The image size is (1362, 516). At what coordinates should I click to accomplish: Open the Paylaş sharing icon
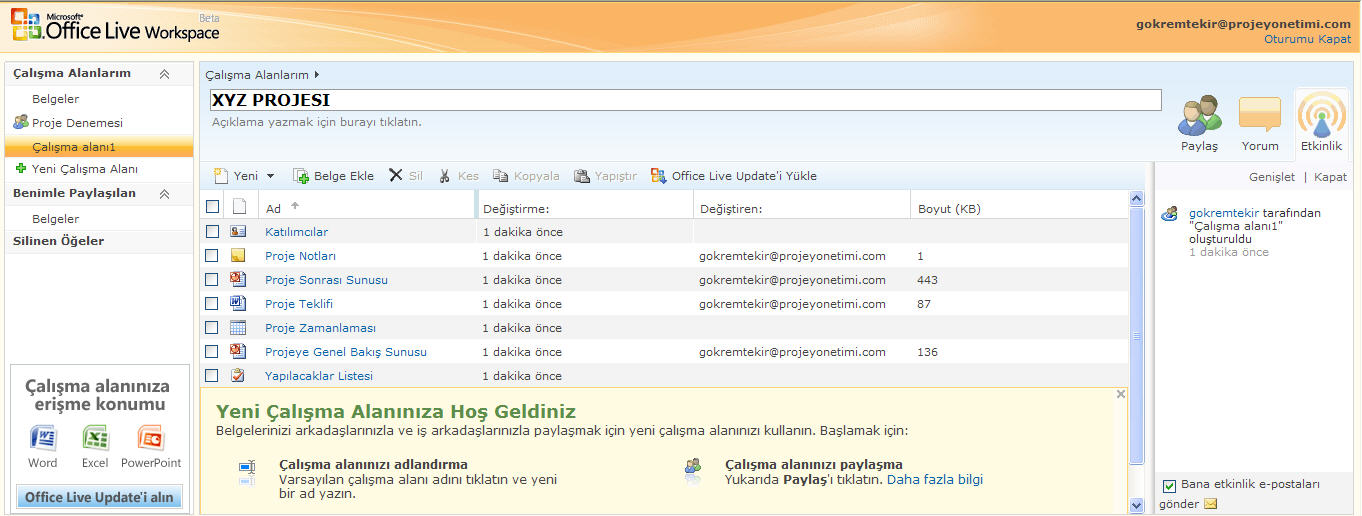pos(1199,116)
